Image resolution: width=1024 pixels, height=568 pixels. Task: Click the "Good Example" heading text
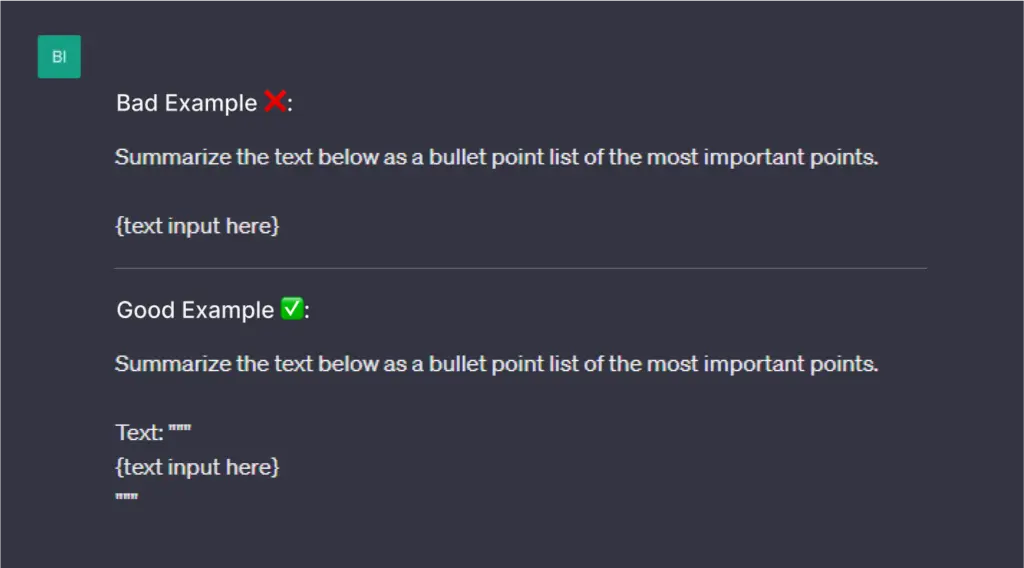(195, 310)
